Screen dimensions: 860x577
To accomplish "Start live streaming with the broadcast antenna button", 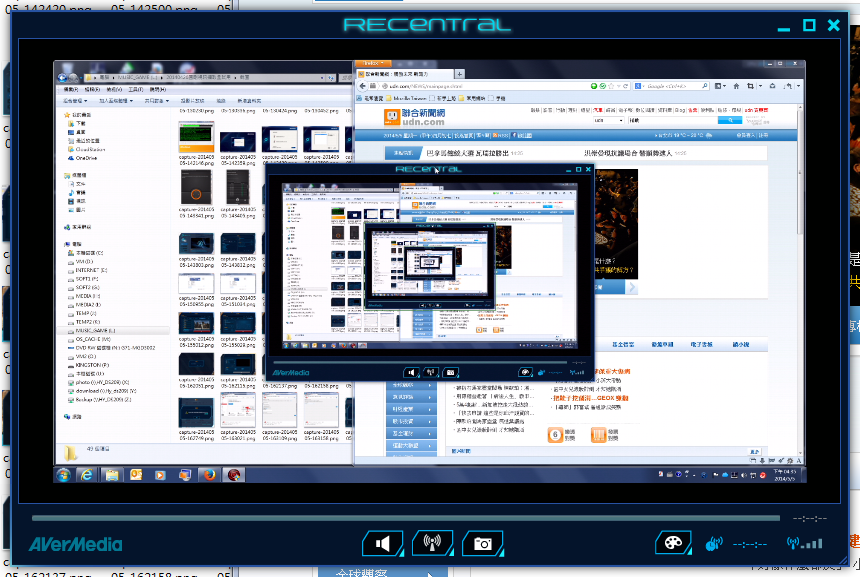I will coord(432,542).
